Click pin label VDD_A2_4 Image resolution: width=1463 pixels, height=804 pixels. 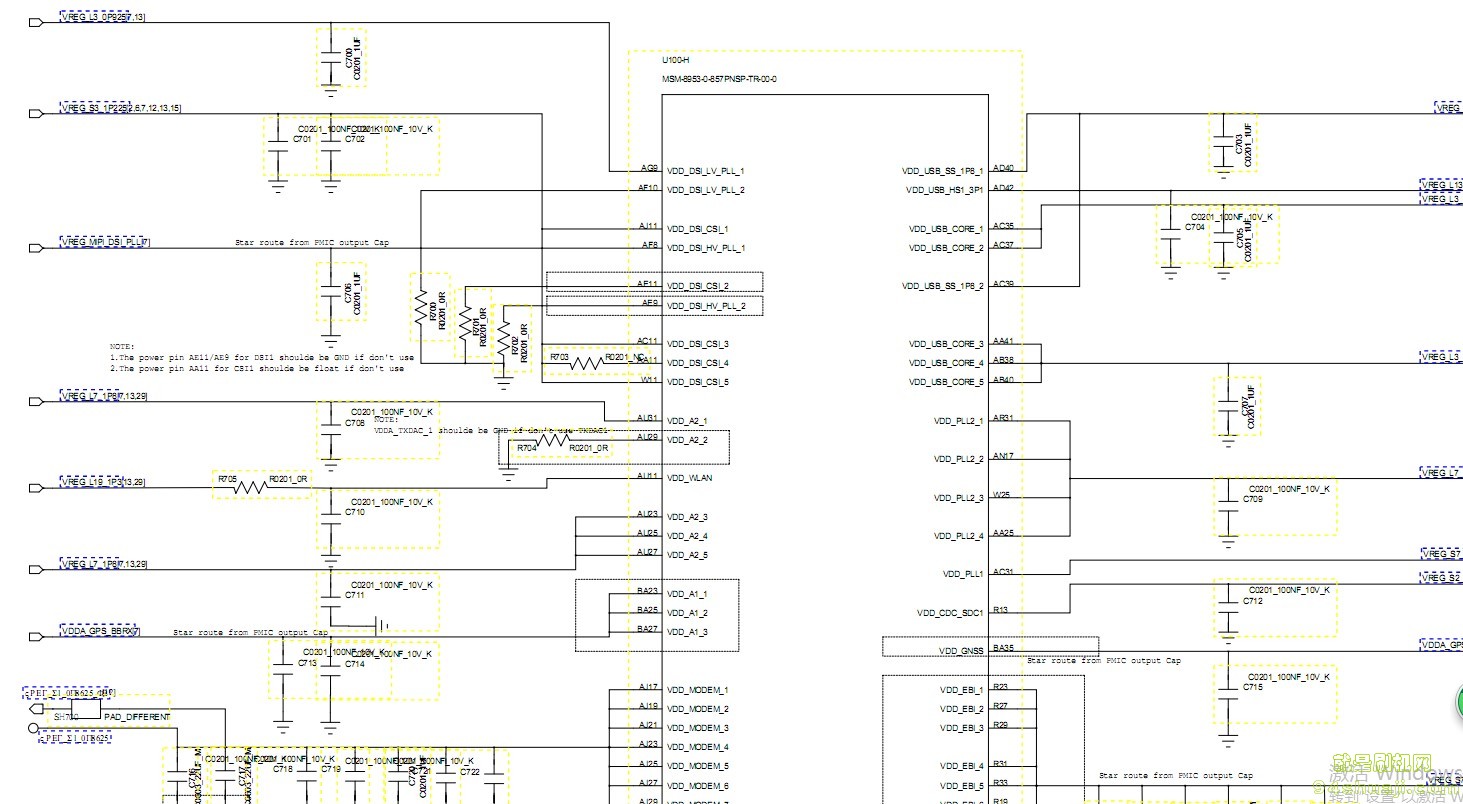pos(687,536)
